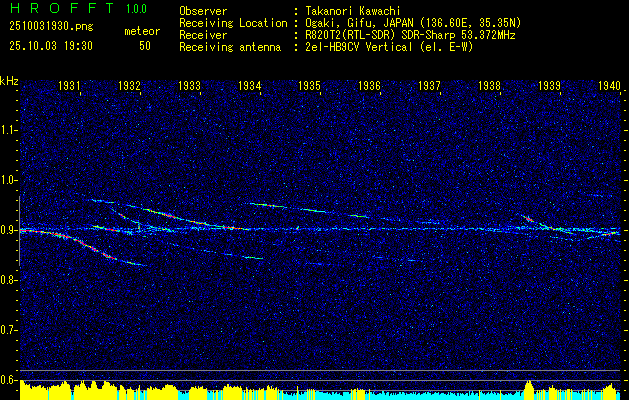The image size is (629, 400).
Task: Click the date stamp 25.10.03 19:30
Action: [x=51, y=46]
